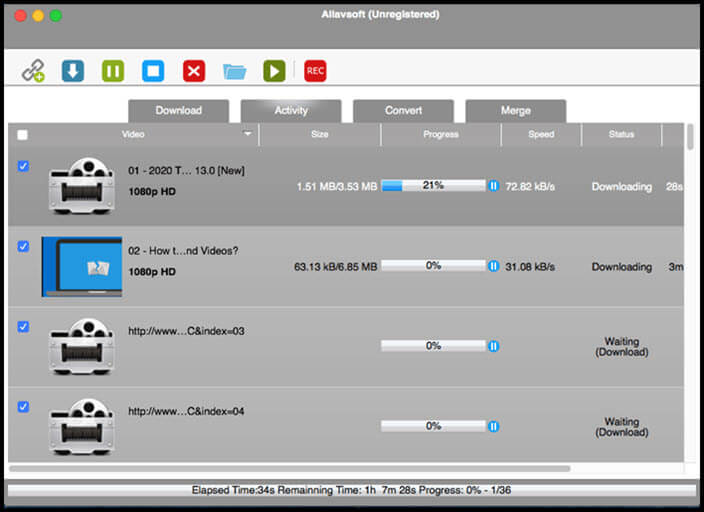Image resolution: width=704 pixels, height=512 pixels.
Task: Switch to the Merge tab
Action: tap(516, 111)
